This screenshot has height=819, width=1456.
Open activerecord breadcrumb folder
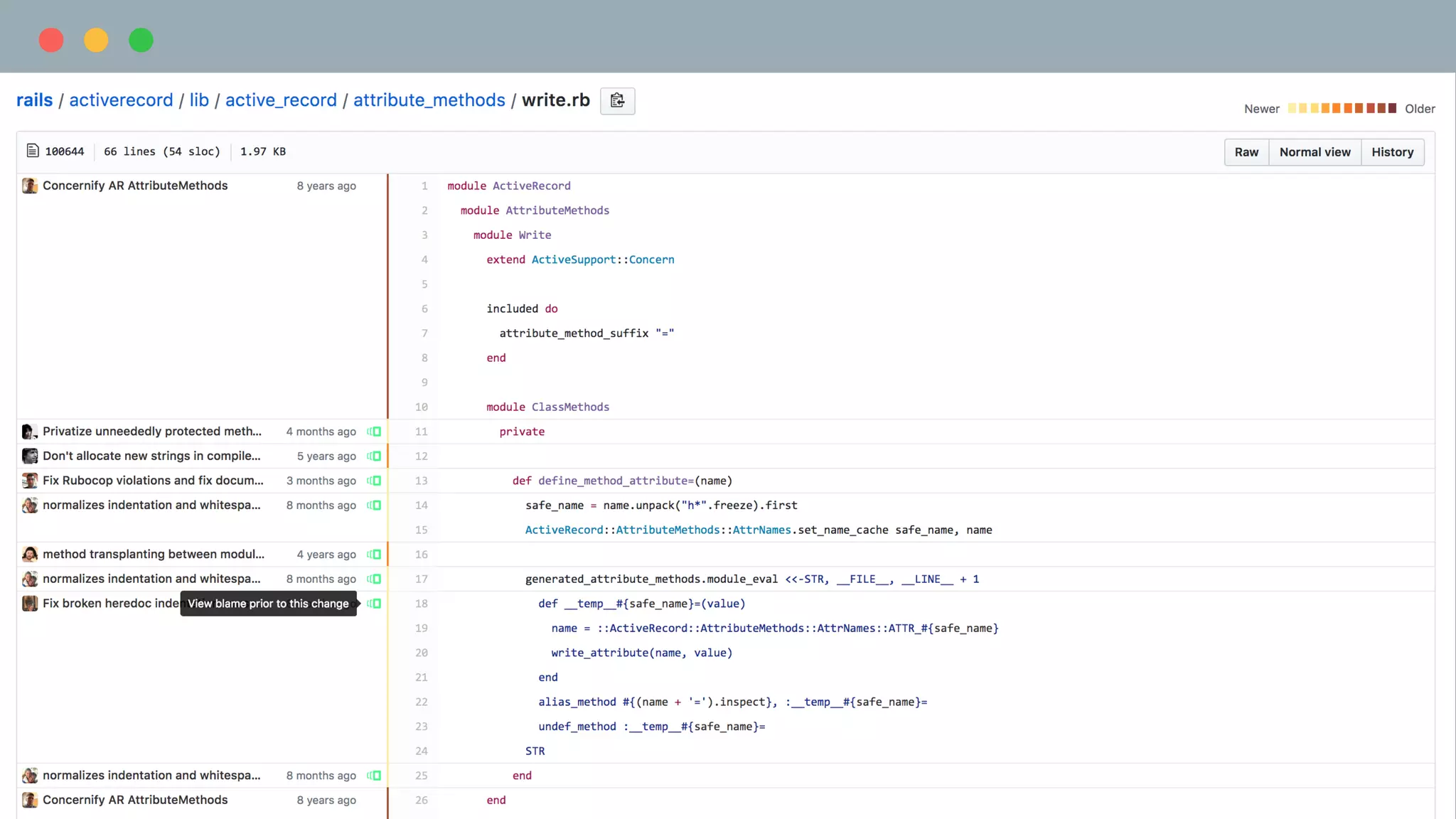pos(121,100)
